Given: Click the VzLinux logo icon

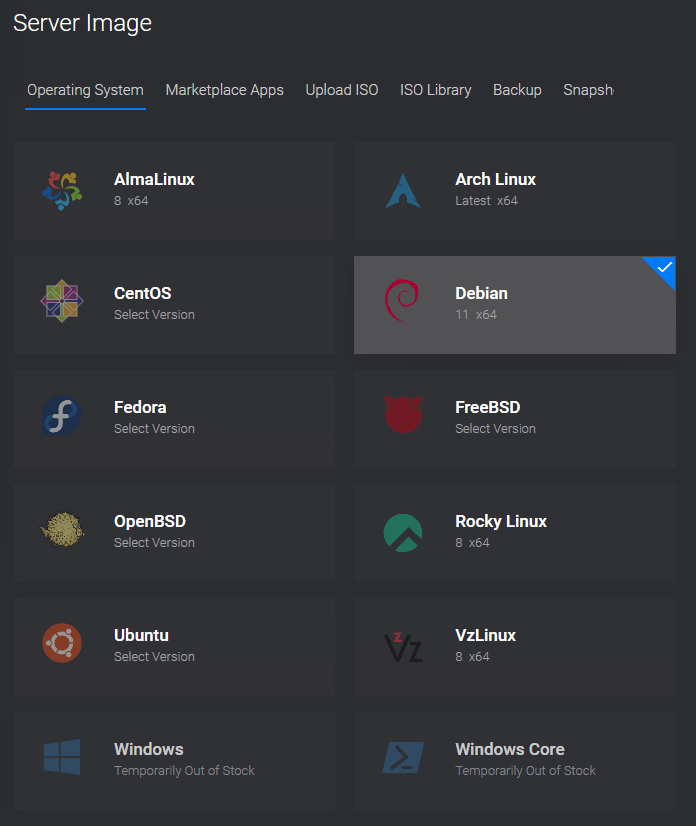Looking at the screenshot, I should (x=403, y=646).
